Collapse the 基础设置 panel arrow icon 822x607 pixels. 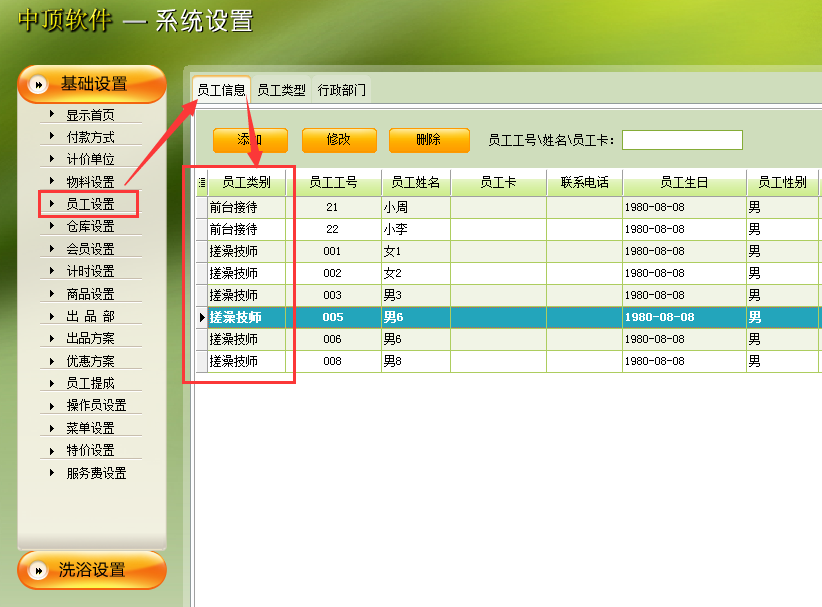click(38, 84)
